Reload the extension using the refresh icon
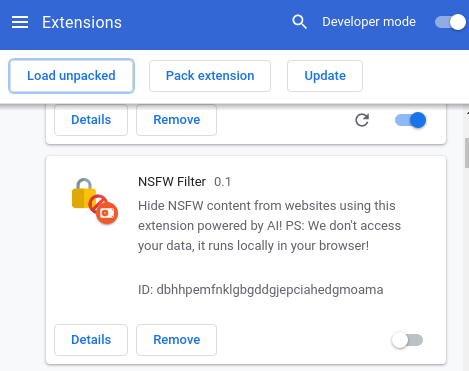469x371 pixels. [362, 120]
